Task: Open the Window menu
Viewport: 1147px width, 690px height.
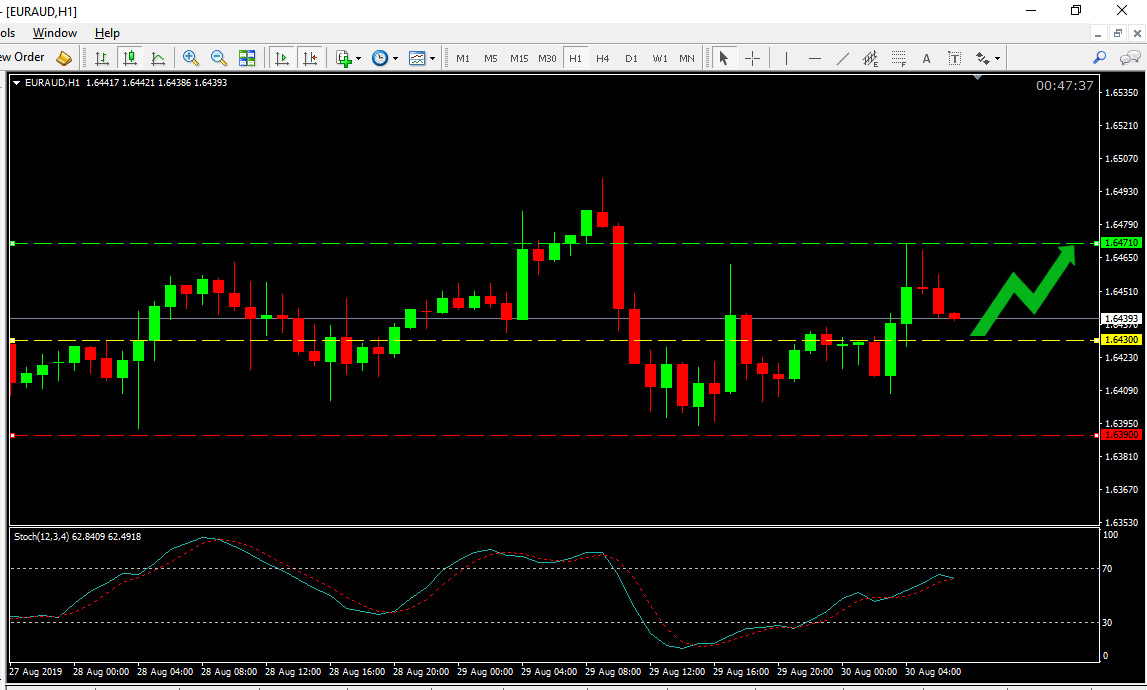Action: (55, 33)
